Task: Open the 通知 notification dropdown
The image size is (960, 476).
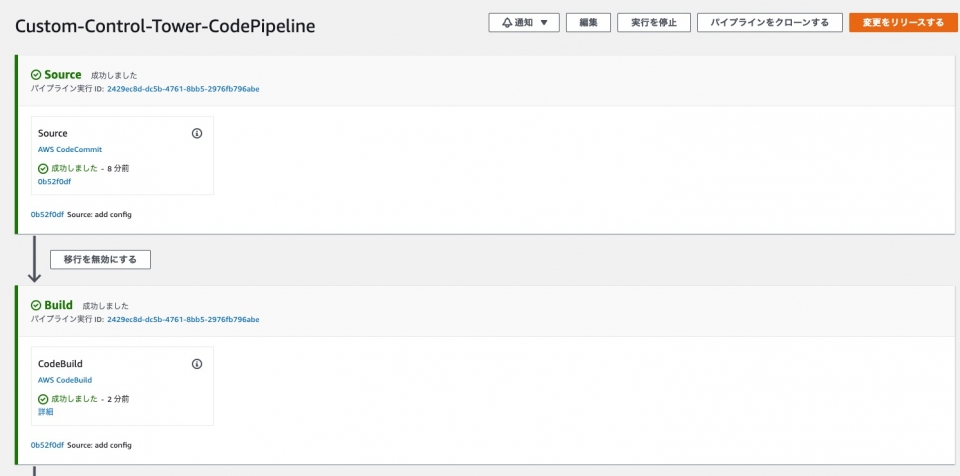Action: 523,23
